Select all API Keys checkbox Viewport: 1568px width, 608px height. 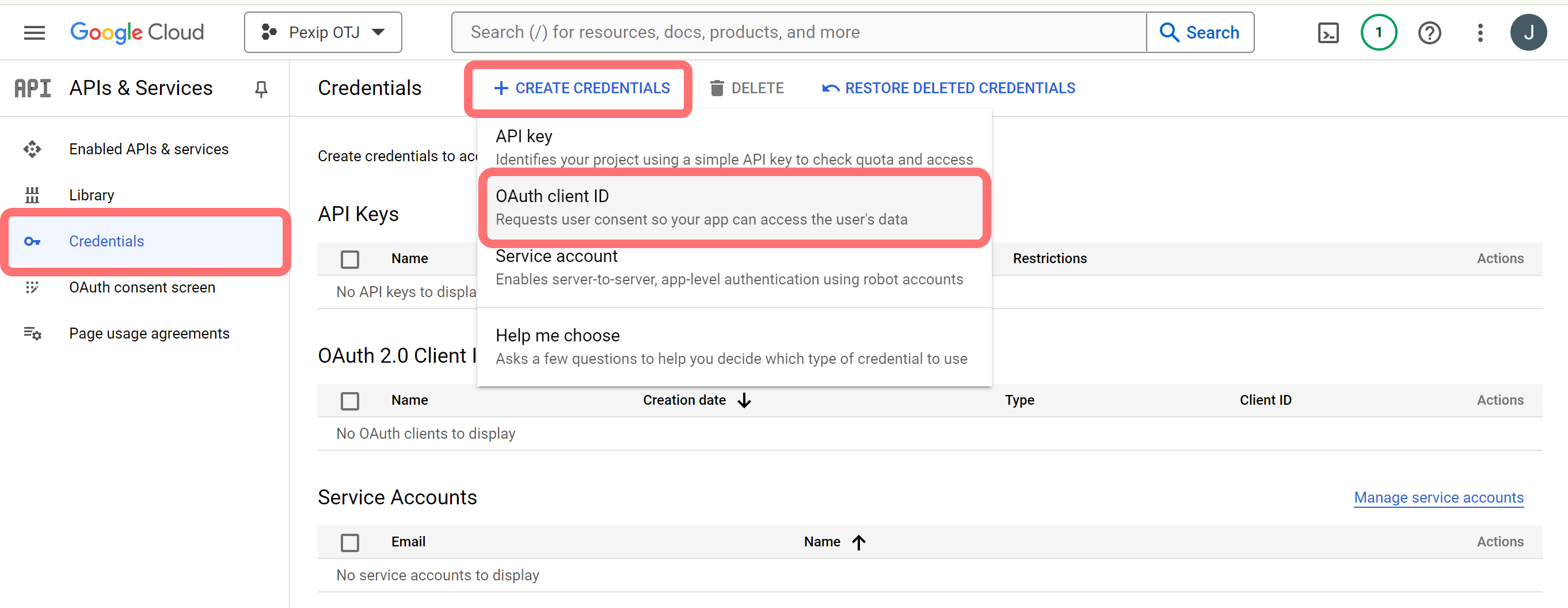point(350,259)
